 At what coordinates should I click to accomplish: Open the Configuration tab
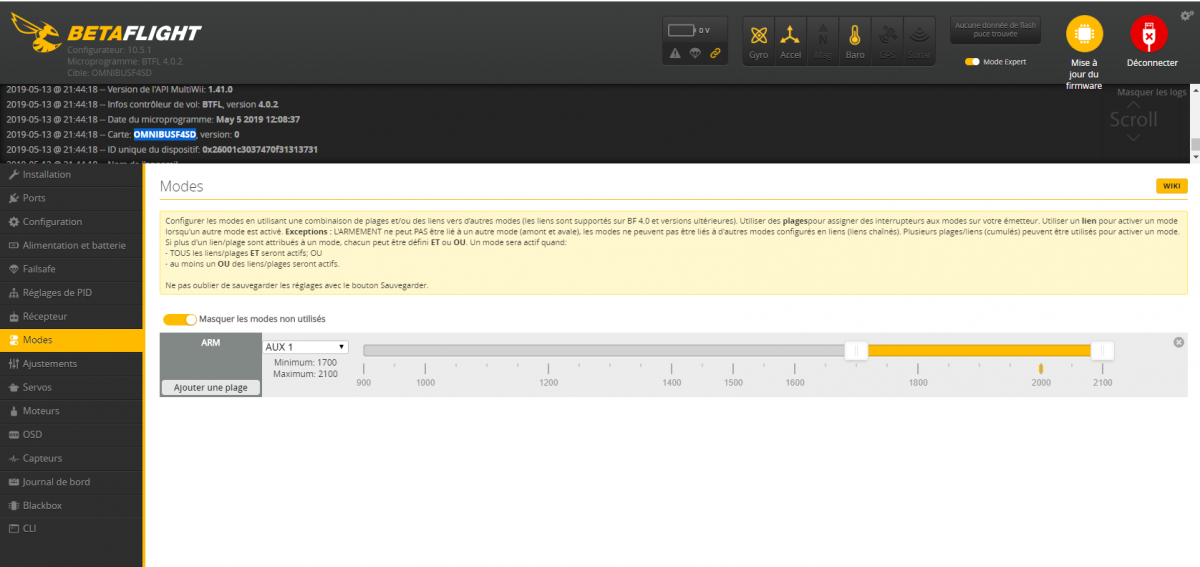pyautogui.click(x=52, y=222)
